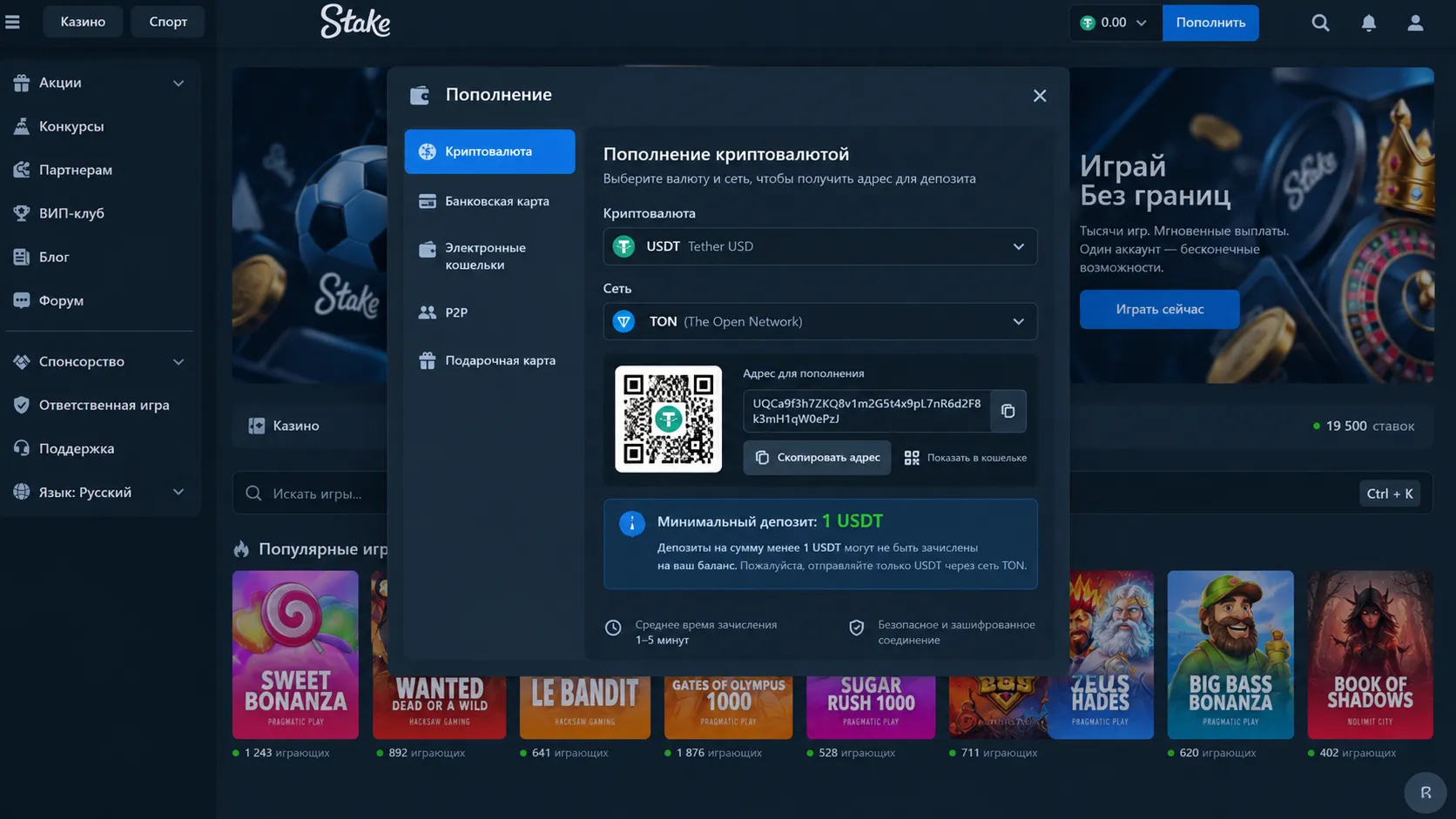Click the TON network icon in network field
Viewport: 1456px width, 819px height.
click(624, 321)
